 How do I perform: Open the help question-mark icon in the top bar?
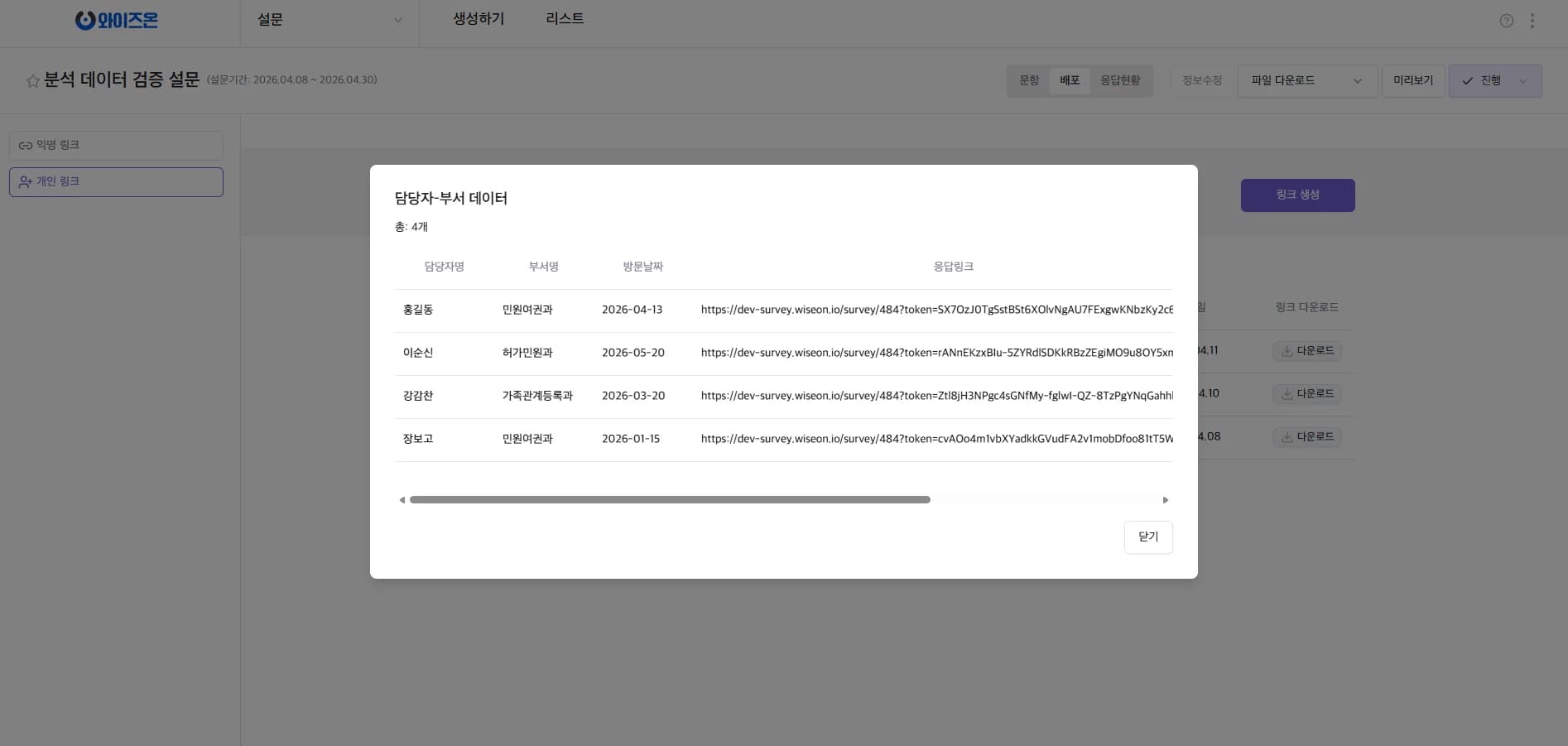click(1505, 22)
